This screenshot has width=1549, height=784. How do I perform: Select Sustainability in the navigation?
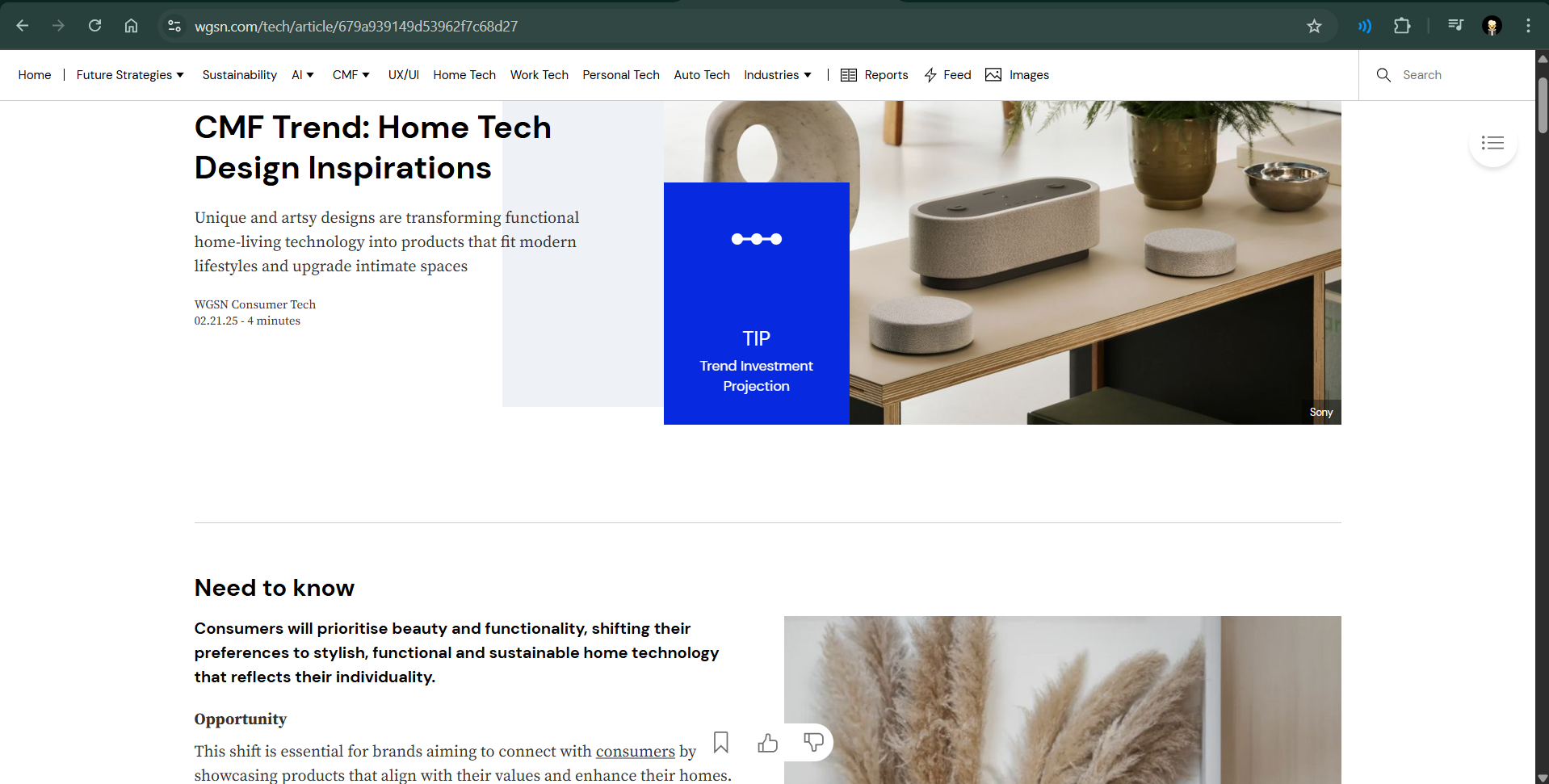coord(239,74)
